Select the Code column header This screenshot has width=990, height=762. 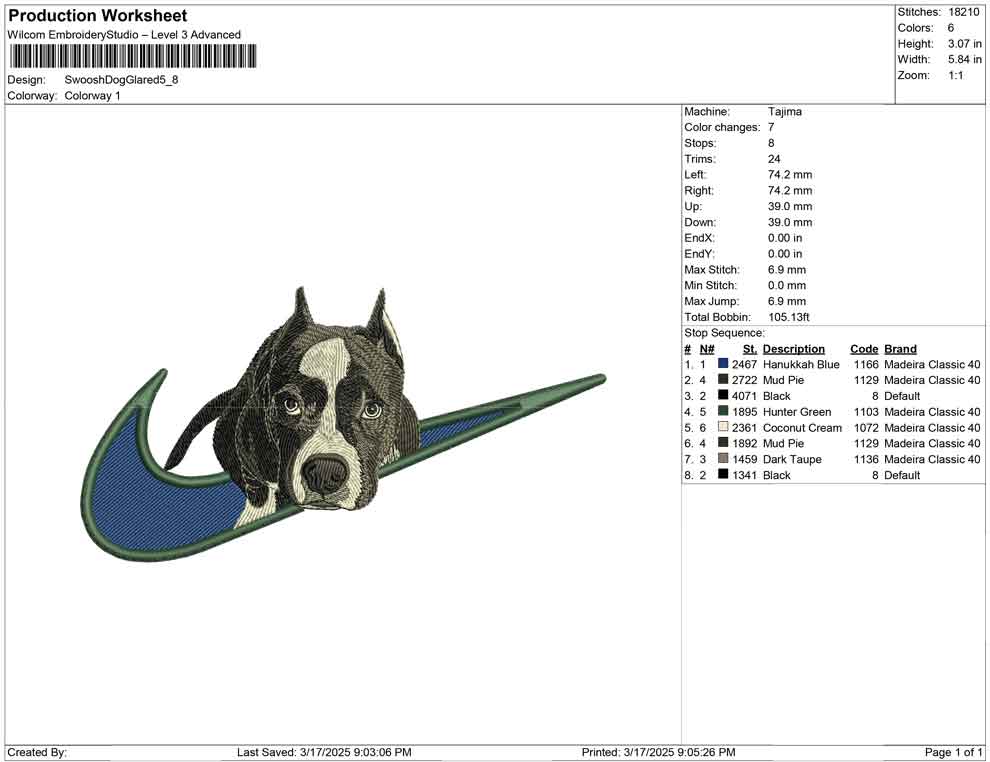tap(863, 349)
